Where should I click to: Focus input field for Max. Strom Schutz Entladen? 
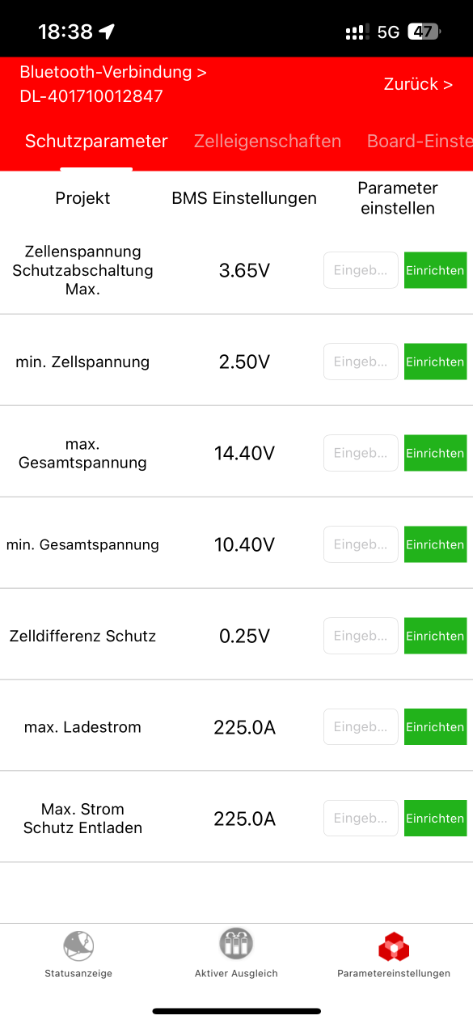click(x=361, y=818)
